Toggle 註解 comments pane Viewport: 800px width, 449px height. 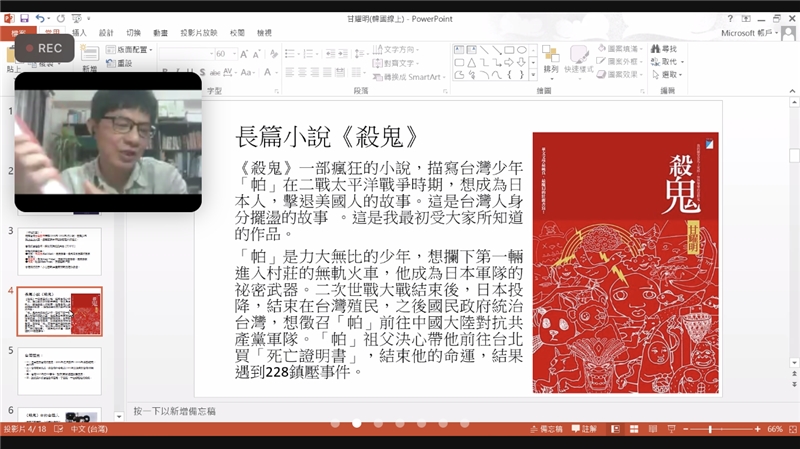[x=584, y=429]
